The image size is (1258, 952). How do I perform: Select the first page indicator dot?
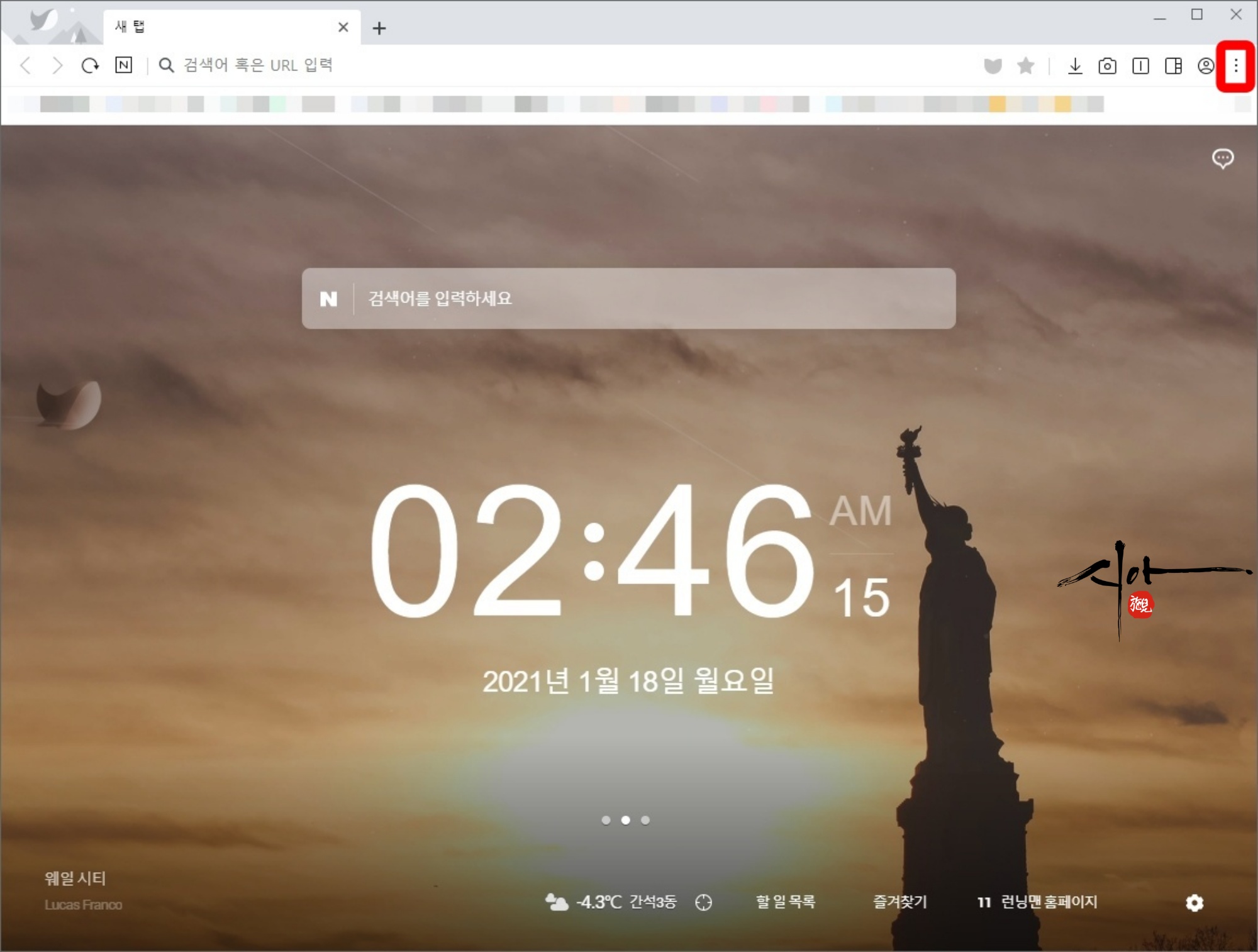(x=606, y=820)
